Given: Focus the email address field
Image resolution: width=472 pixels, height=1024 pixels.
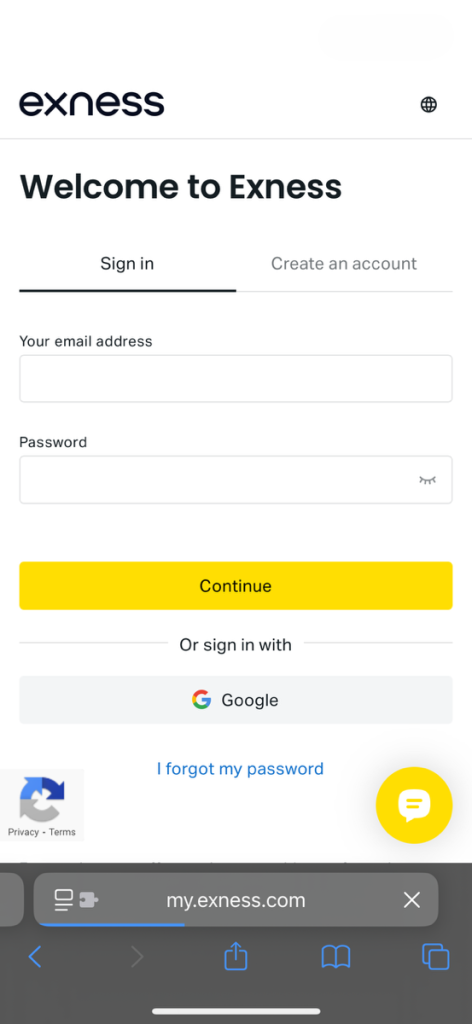Looking at the screenshot, I should click(236, 379).
